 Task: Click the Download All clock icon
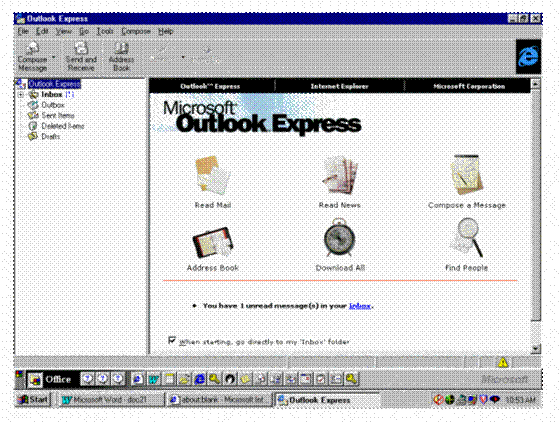click(339, 238)
